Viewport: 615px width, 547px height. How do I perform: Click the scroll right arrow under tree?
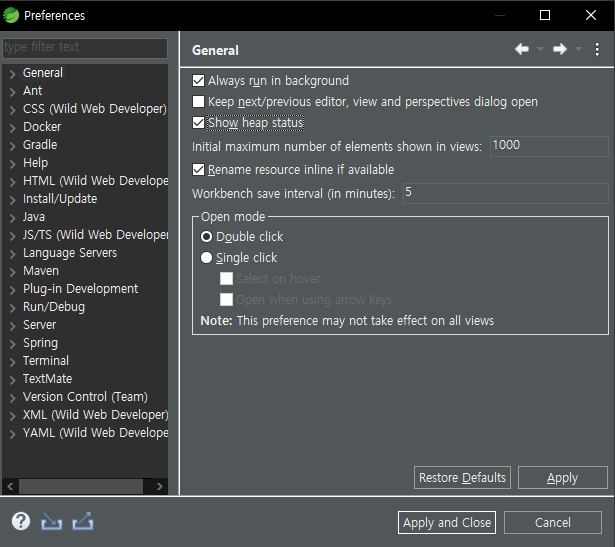click(159, 486)
